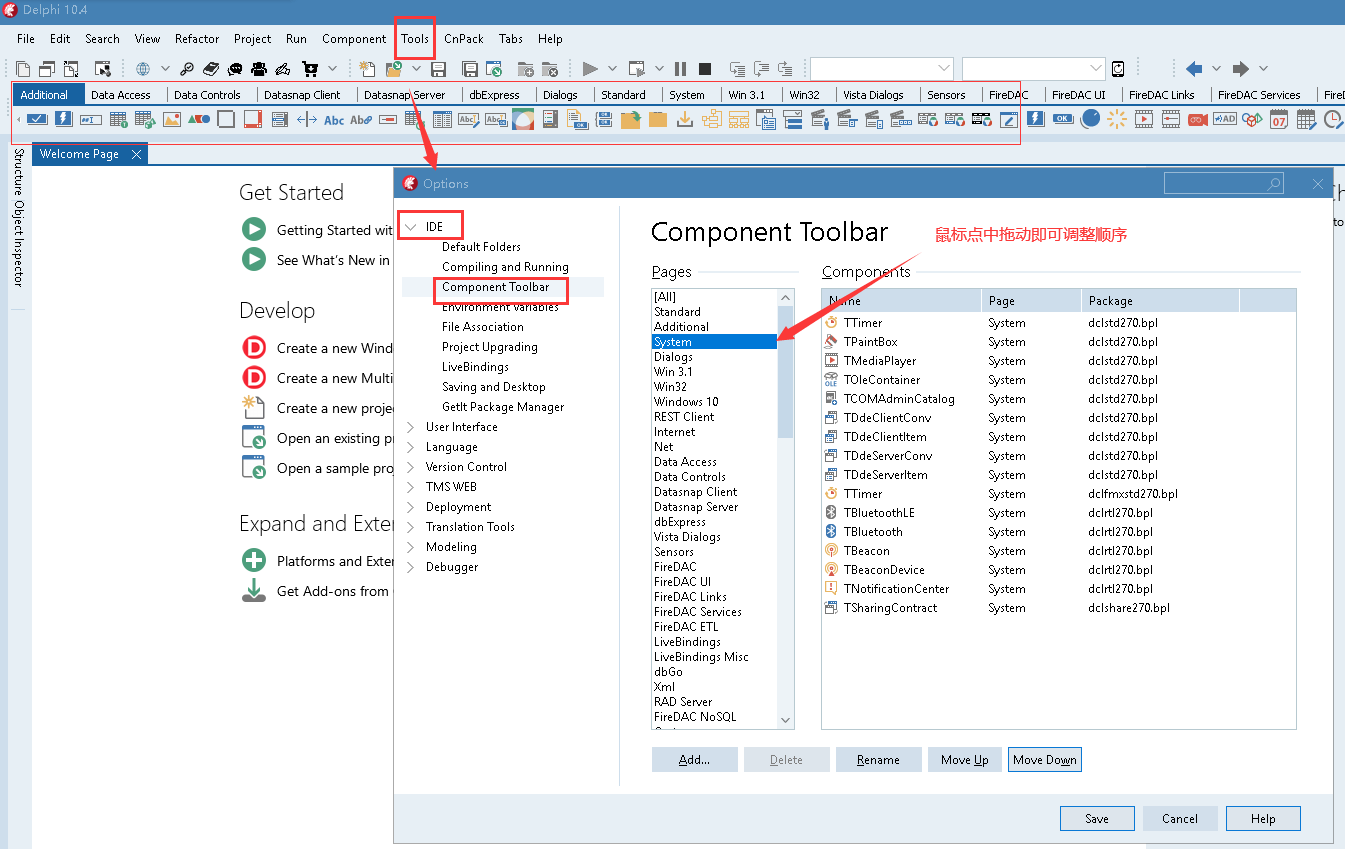Image resolution: width=1345 pixels, height=849 pixels.
Task: Expand the User Interface tree node
Action: pyautogui.click(x=411, y=427)
